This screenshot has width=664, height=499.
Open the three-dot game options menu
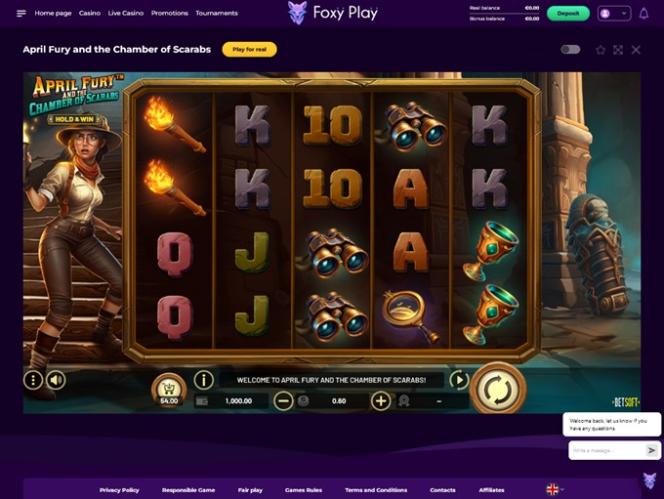pyautogui.click(x=33, y=380)
